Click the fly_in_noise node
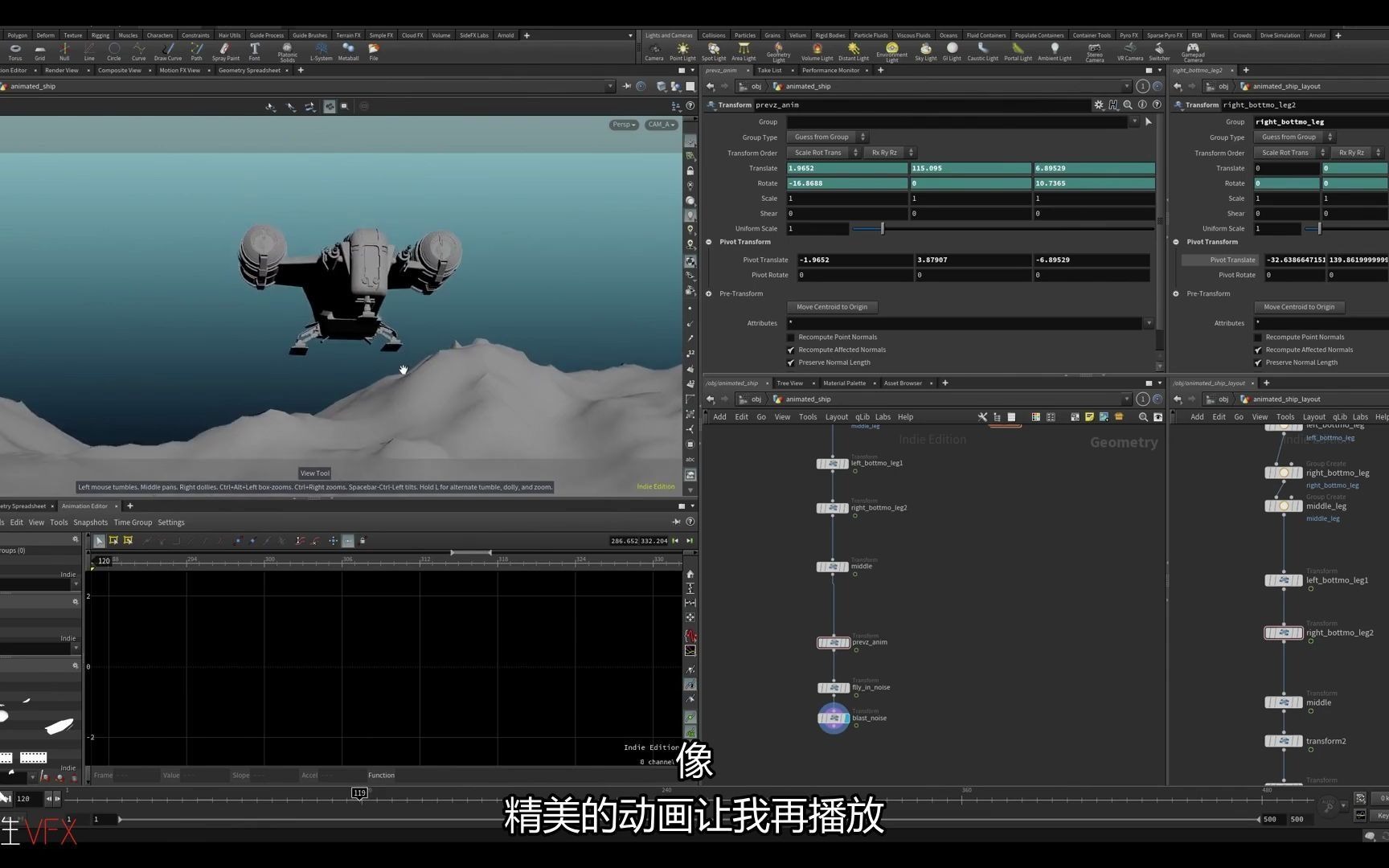The width and height of the screenshot is (1389, 868). pyautogui.click(x=834, y=688)
